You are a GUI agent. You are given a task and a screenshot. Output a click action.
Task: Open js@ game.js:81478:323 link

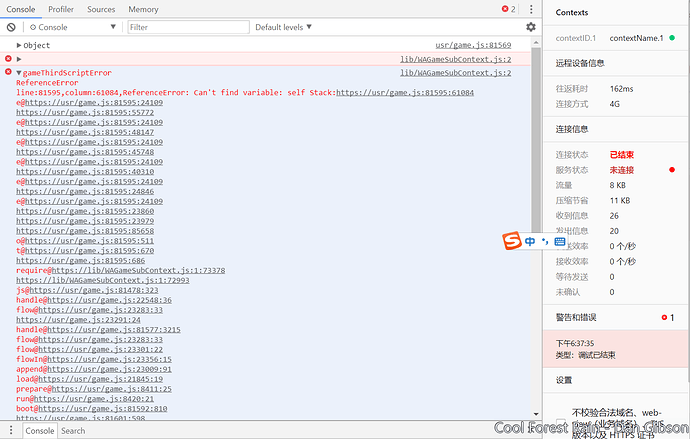point(94,290)
